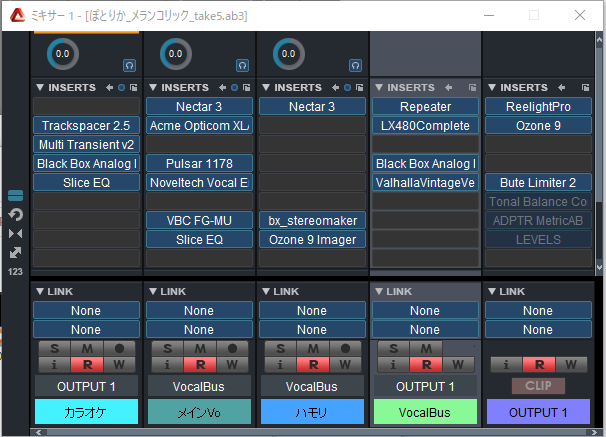Open inserts window icon on VocalBus channel
Viewport: 606px width, 437px height.
tap(472, 88)
